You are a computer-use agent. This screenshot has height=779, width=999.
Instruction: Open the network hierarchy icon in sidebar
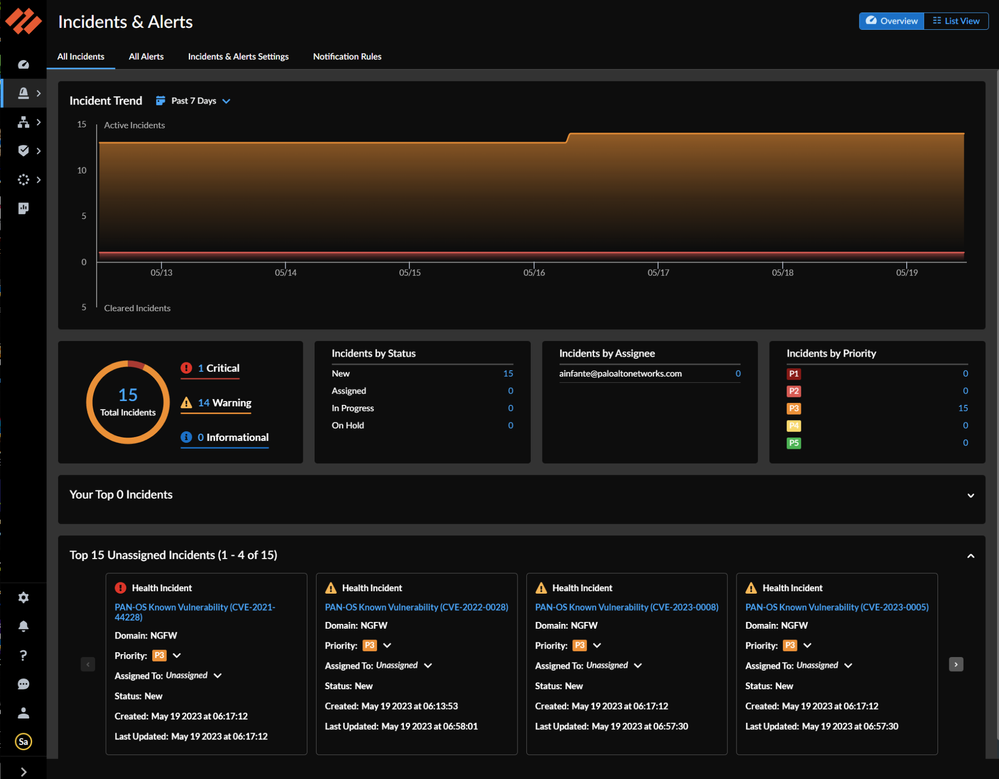coord(23,122)
